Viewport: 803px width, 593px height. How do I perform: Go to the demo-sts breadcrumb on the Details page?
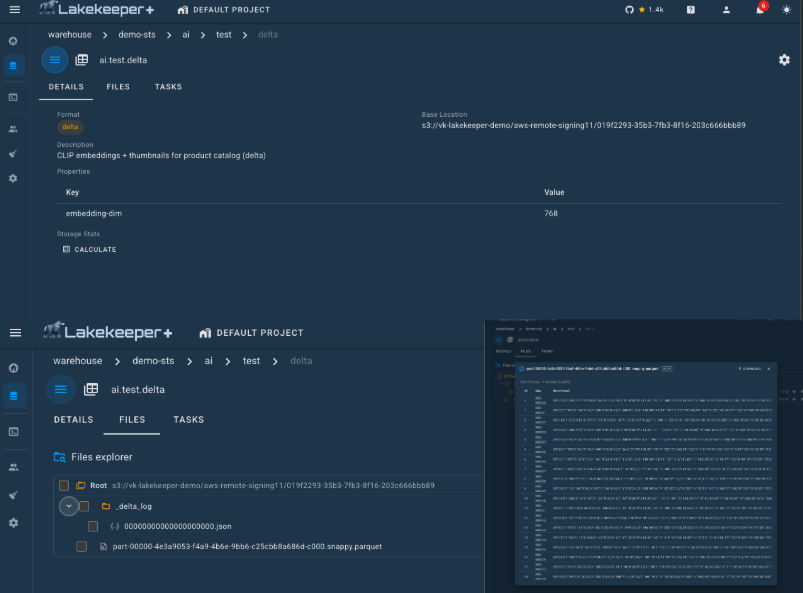(137, 35)
